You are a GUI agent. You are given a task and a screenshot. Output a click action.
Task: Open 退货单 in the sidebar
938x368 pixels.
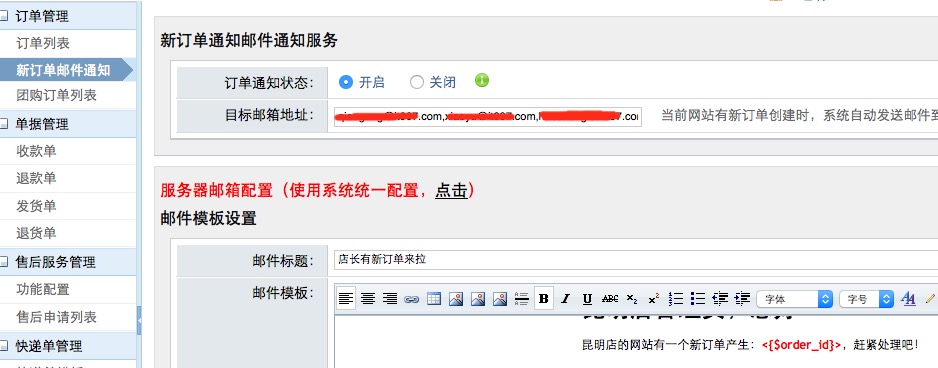click(x=36, y=233)
